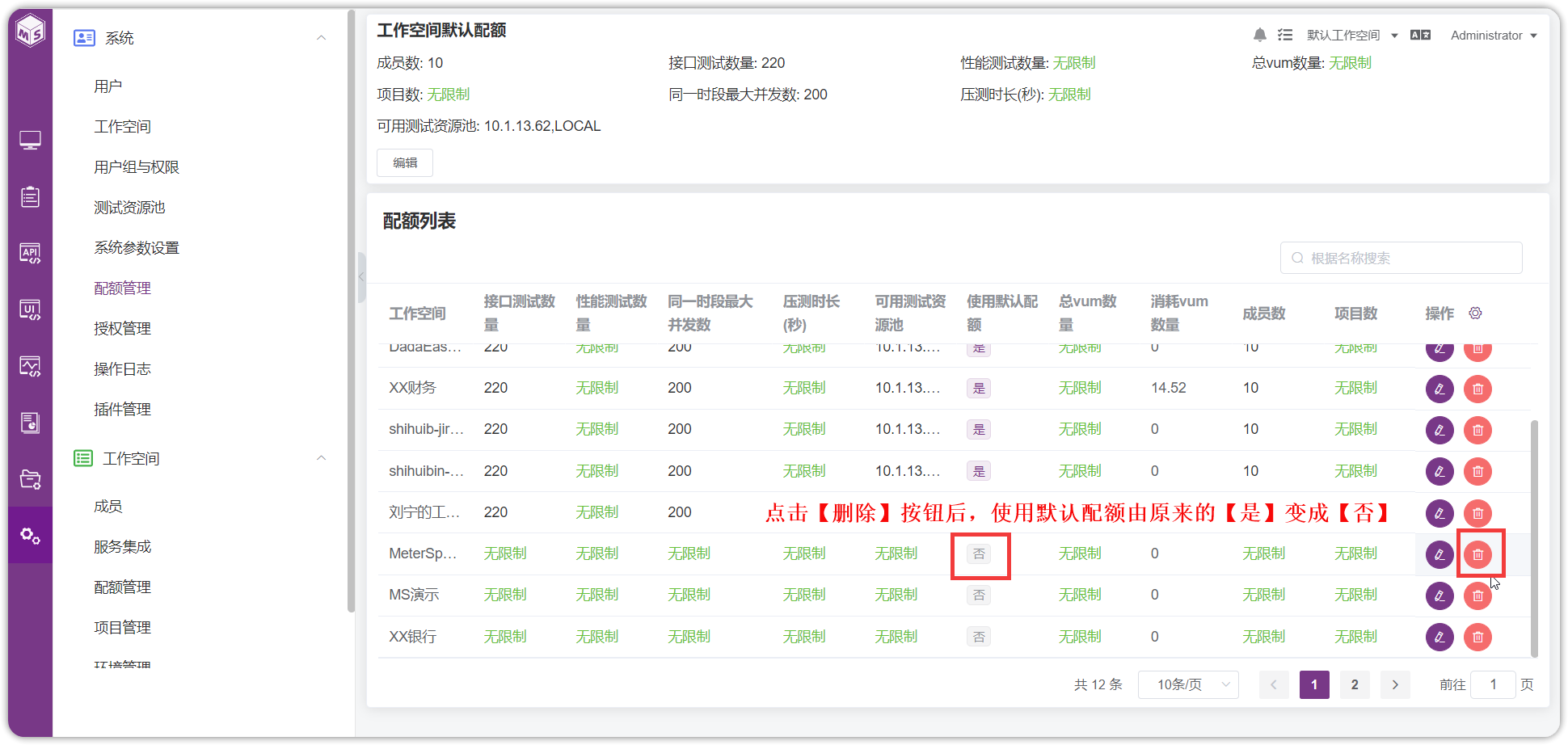
Task: Delete quota for MeterSp… row
Action: click(1477, 554)
